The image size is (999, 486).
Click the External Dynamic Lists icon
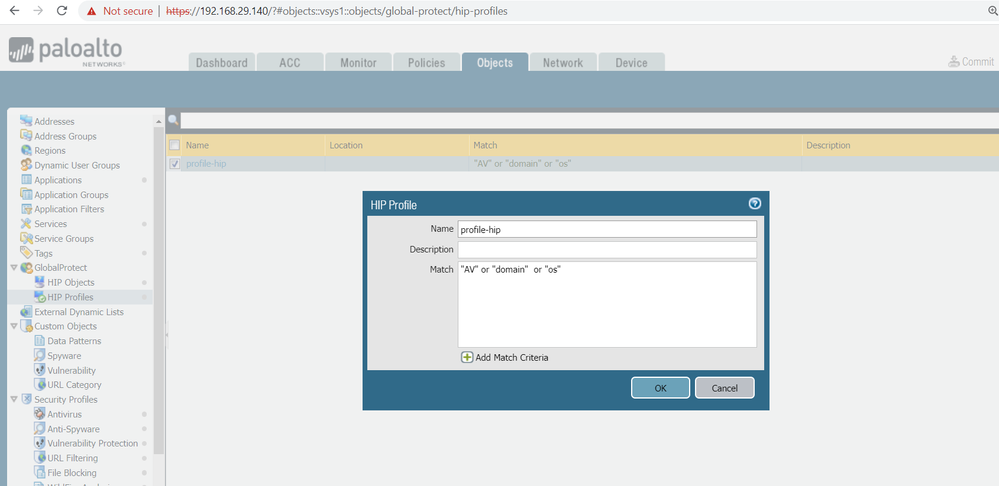pyautogui.click(x=26, y=311)
